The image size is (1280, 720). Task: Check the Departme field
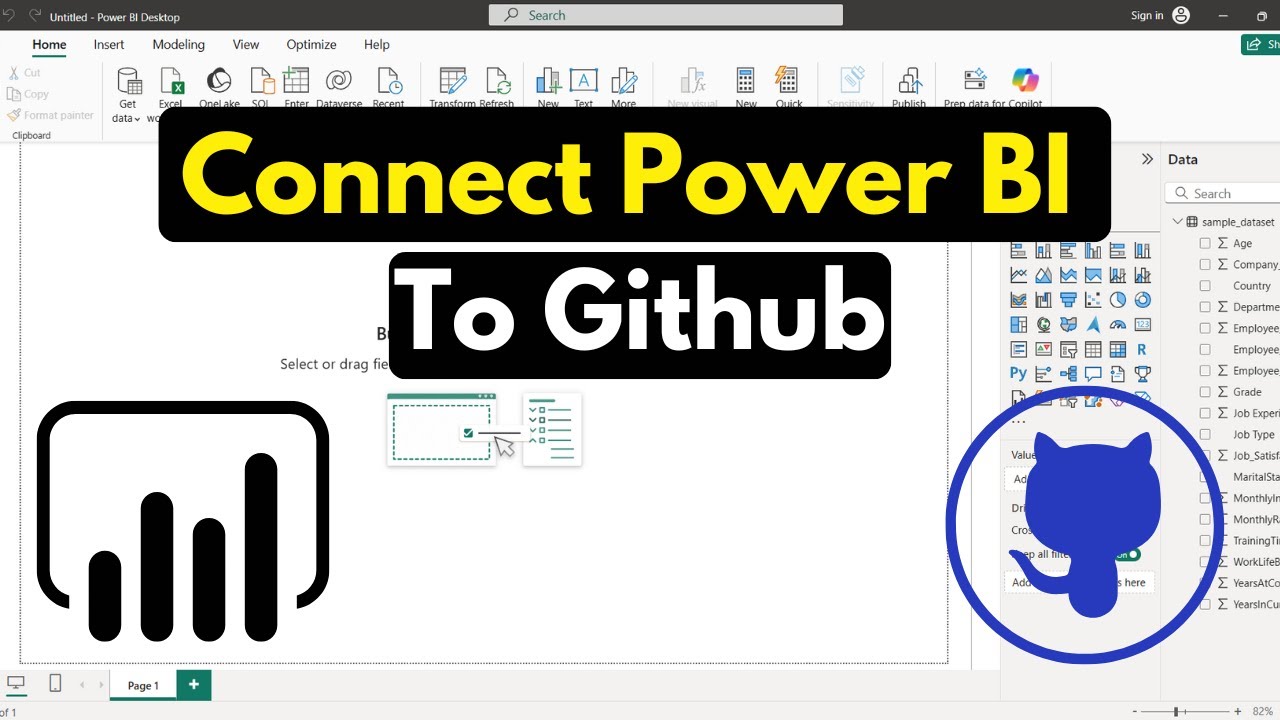click(1205, 307)
